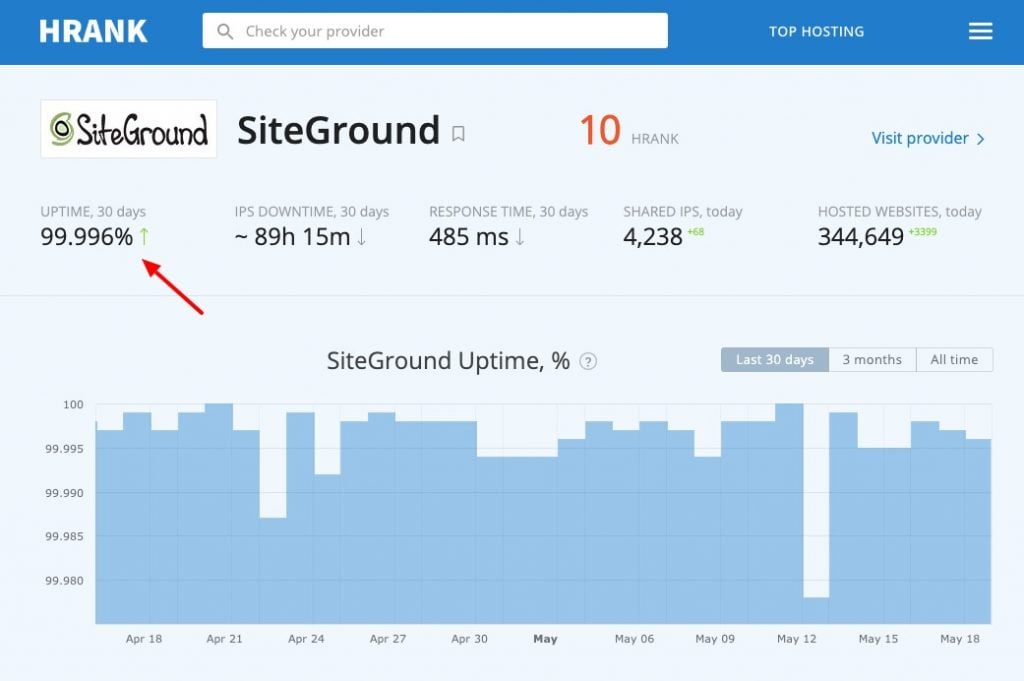Click the IPS DOWNTIME, 30 days label
The width and height of the screenshot is (1024, 681).
tap(312, 212)
